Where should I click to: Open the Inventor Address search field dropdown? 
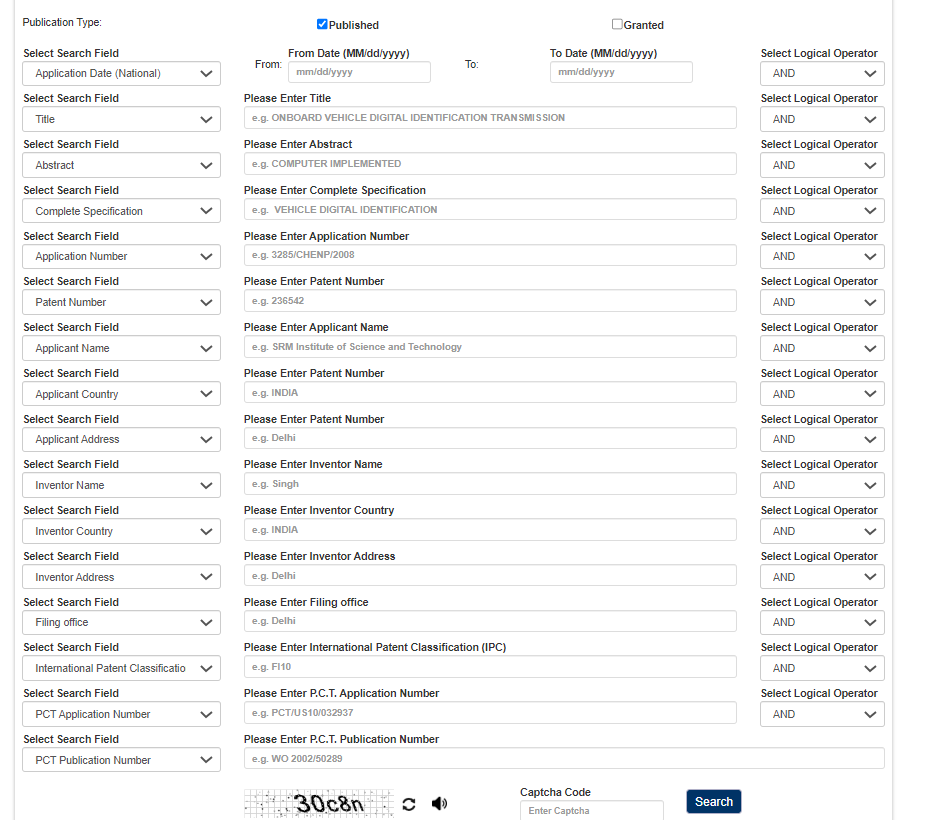(x=122, y=577)
